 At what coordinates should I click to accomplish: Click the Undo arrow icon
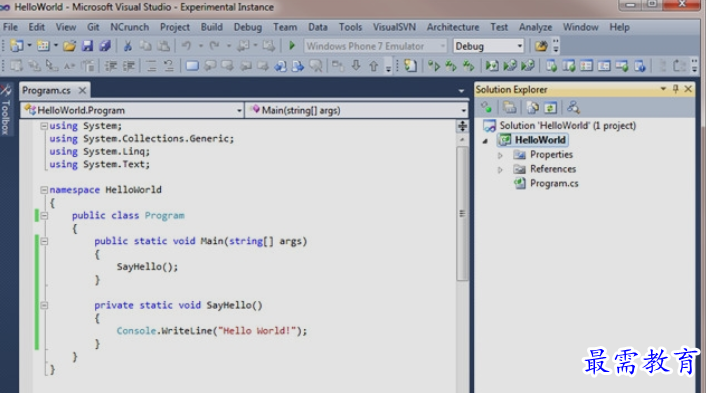[186, 46]
